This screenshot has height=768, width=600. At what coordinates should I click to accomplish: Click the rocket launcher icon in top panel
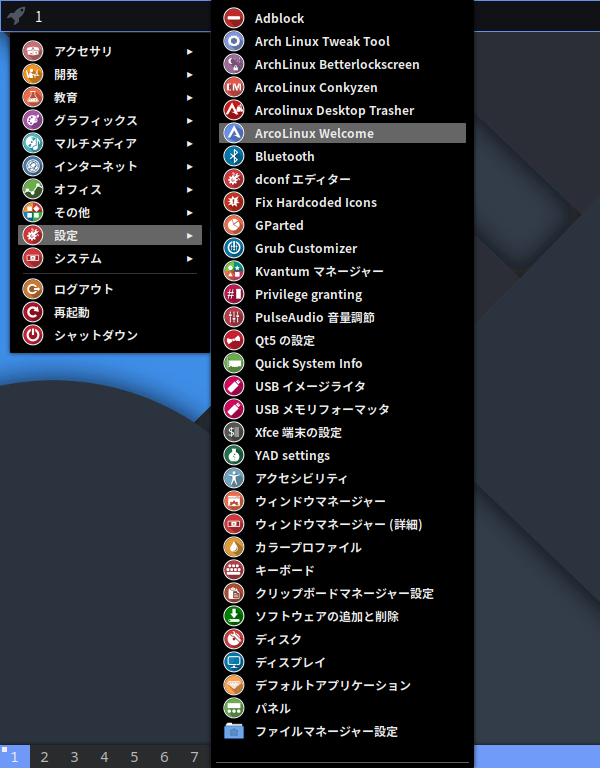click(16, 16)
